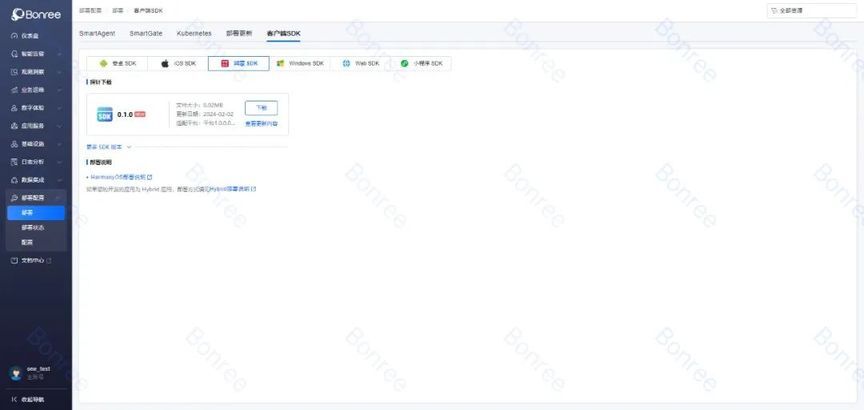Select the 安卓 SDK tab label
The height and width of the screenshot is (410, 864).
(x=124, y=63)
